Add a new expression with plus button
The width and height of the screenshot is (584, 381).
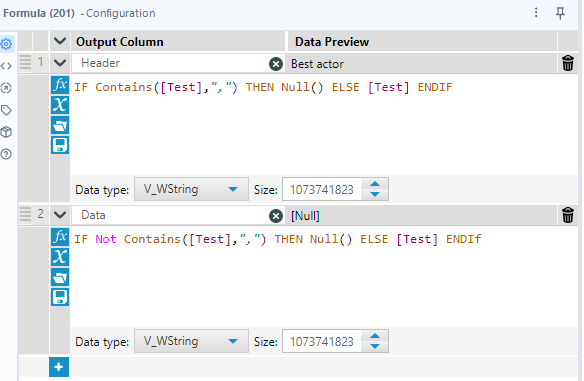[x=59, y=367]
